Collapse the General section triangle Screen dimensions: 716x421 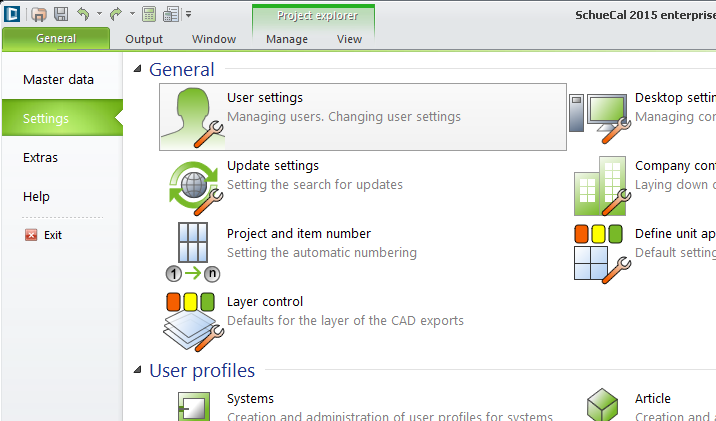(x=138, y=70)
